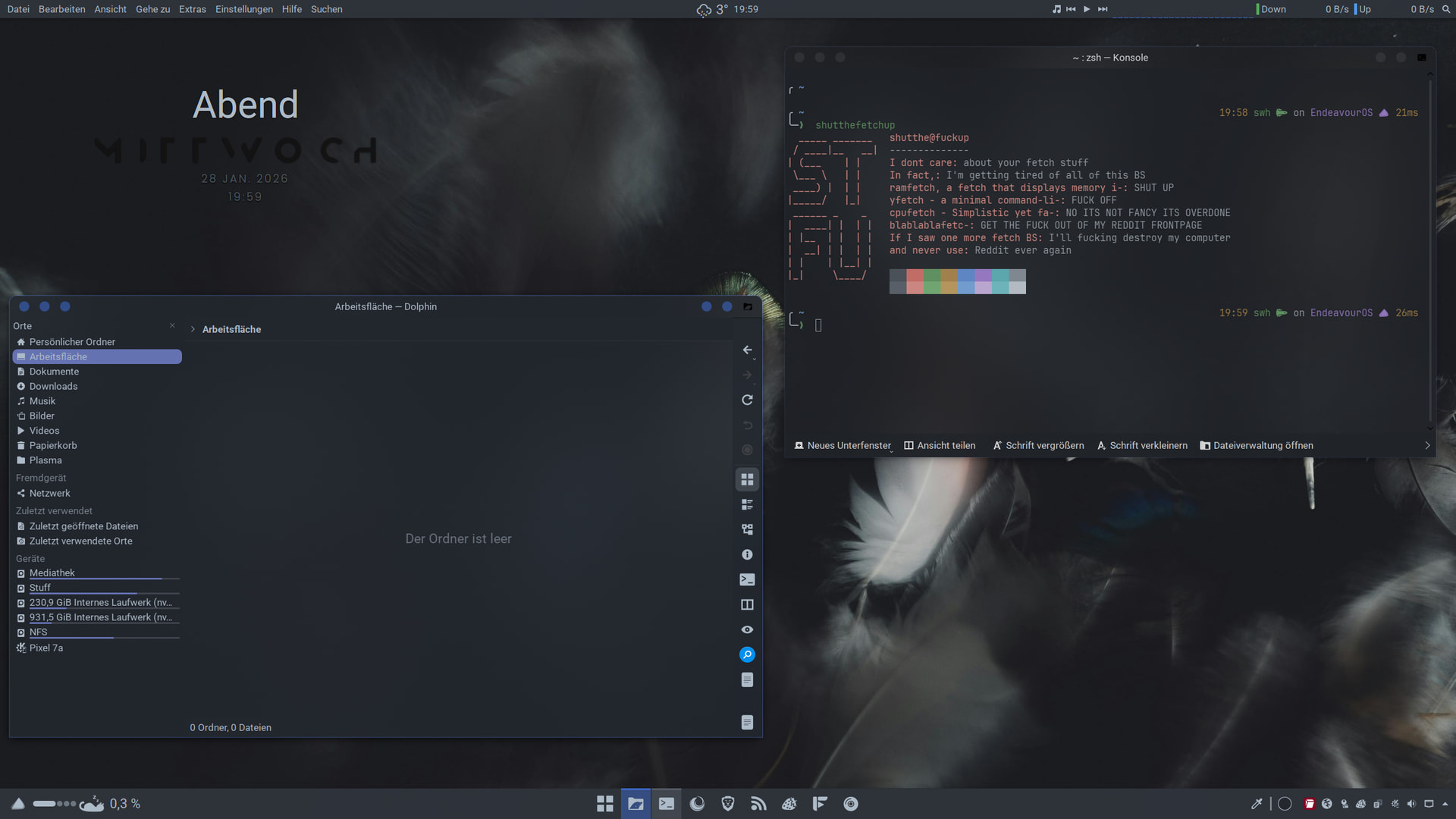Open Brave browser from the taskbar
This screenshot has width=1456, height=819.
point(728,804)
